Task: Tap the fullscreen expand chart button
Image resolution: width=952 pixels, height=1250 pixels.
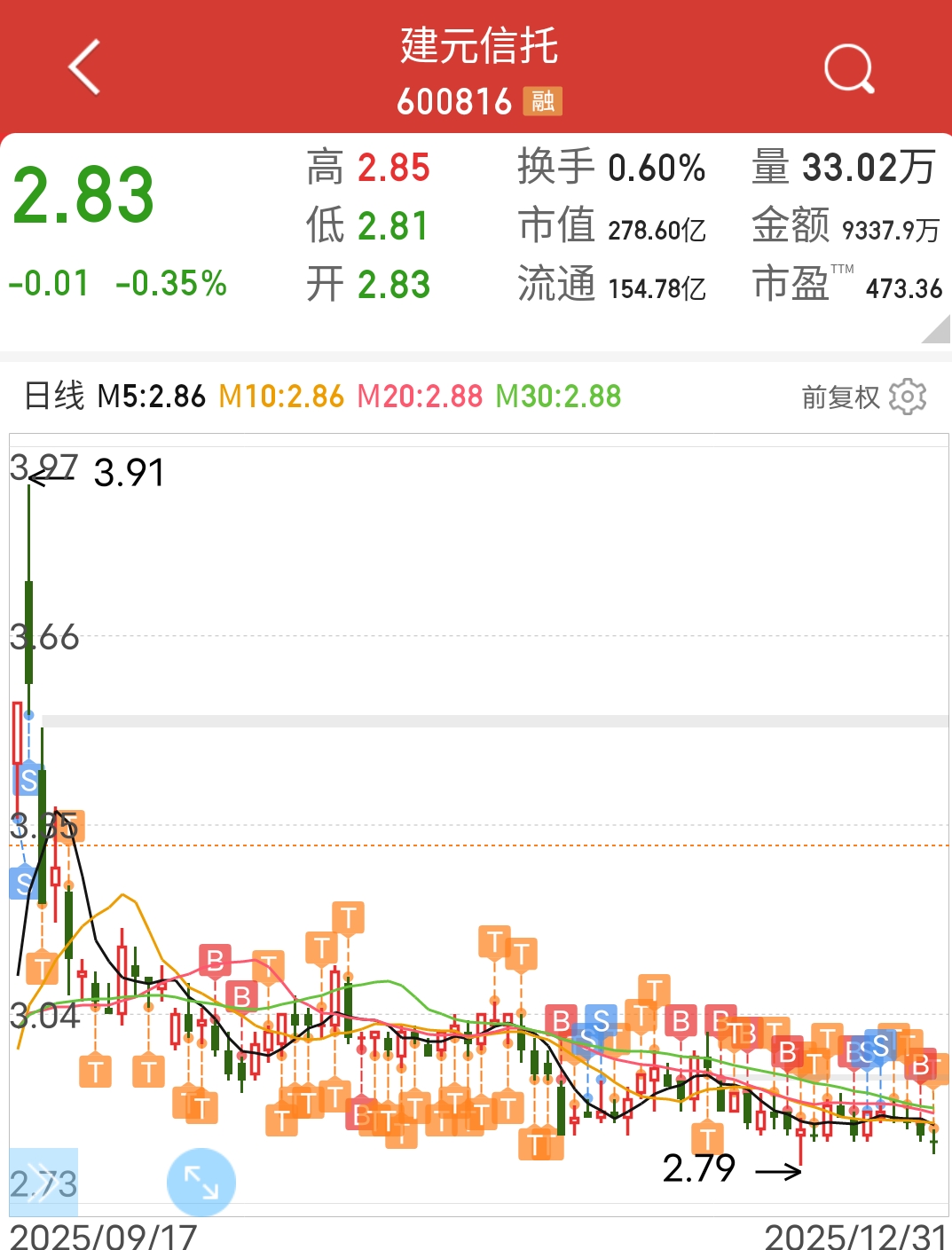Action: pyautogui.click(x=201, y=1183)
